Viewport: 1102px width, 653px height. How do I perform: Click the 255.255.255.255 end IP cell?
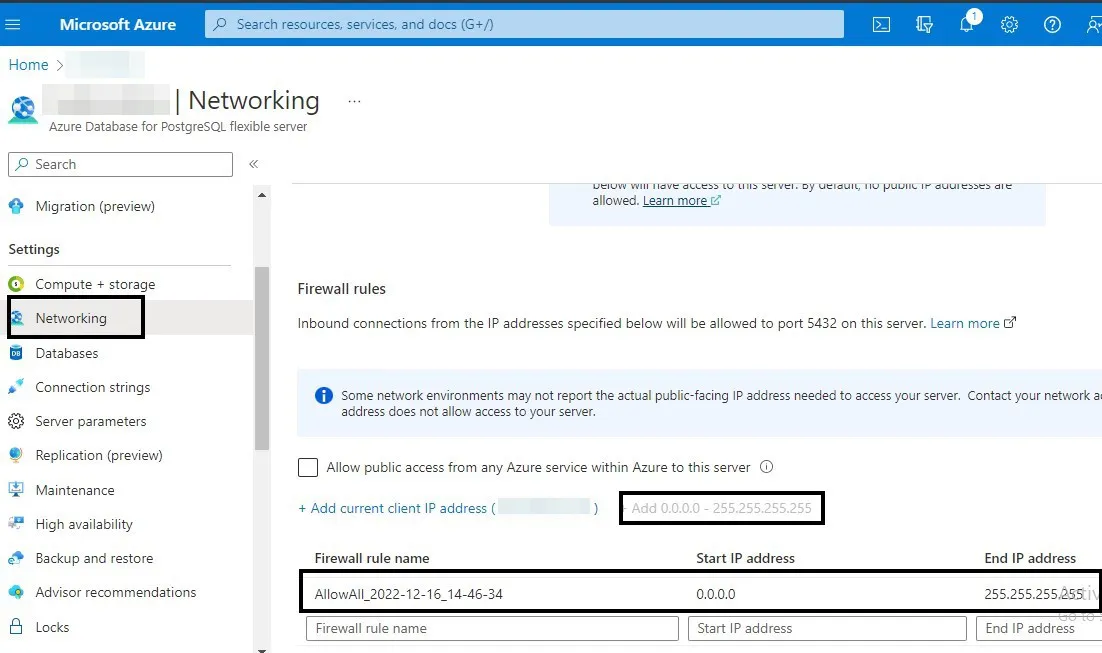(x=1034, y=594)
